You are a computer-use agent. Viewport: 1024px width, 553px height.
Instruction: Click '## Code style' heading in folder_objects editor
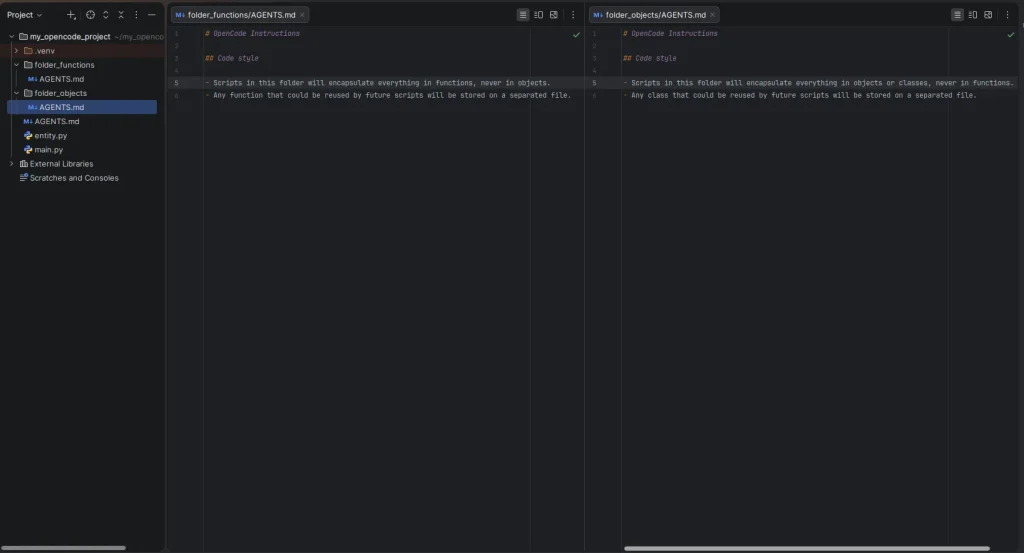click(650, 58)
